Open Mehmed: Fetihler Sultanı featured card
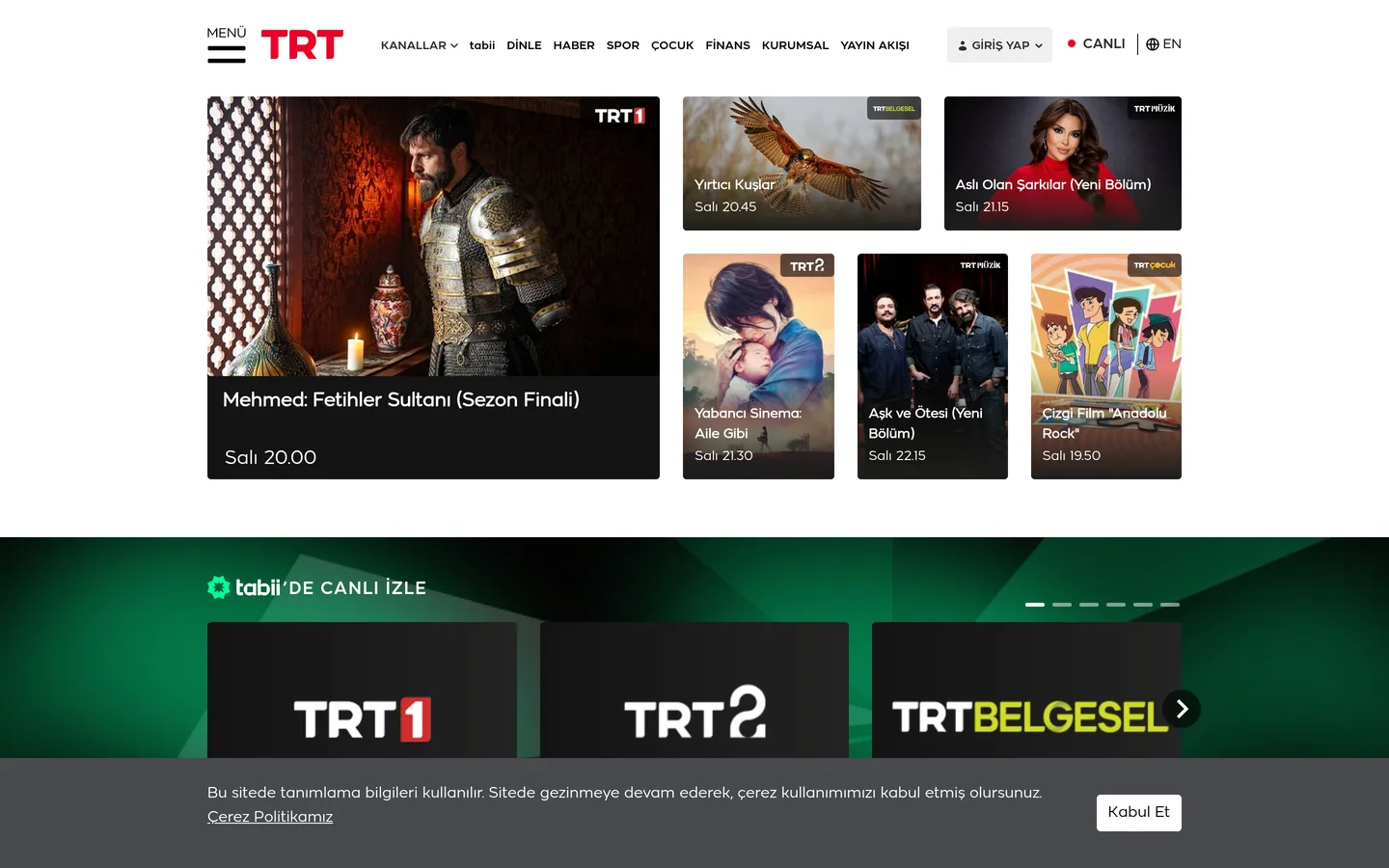This screenshot has width=1389, height=868. [x=433, y=287]
